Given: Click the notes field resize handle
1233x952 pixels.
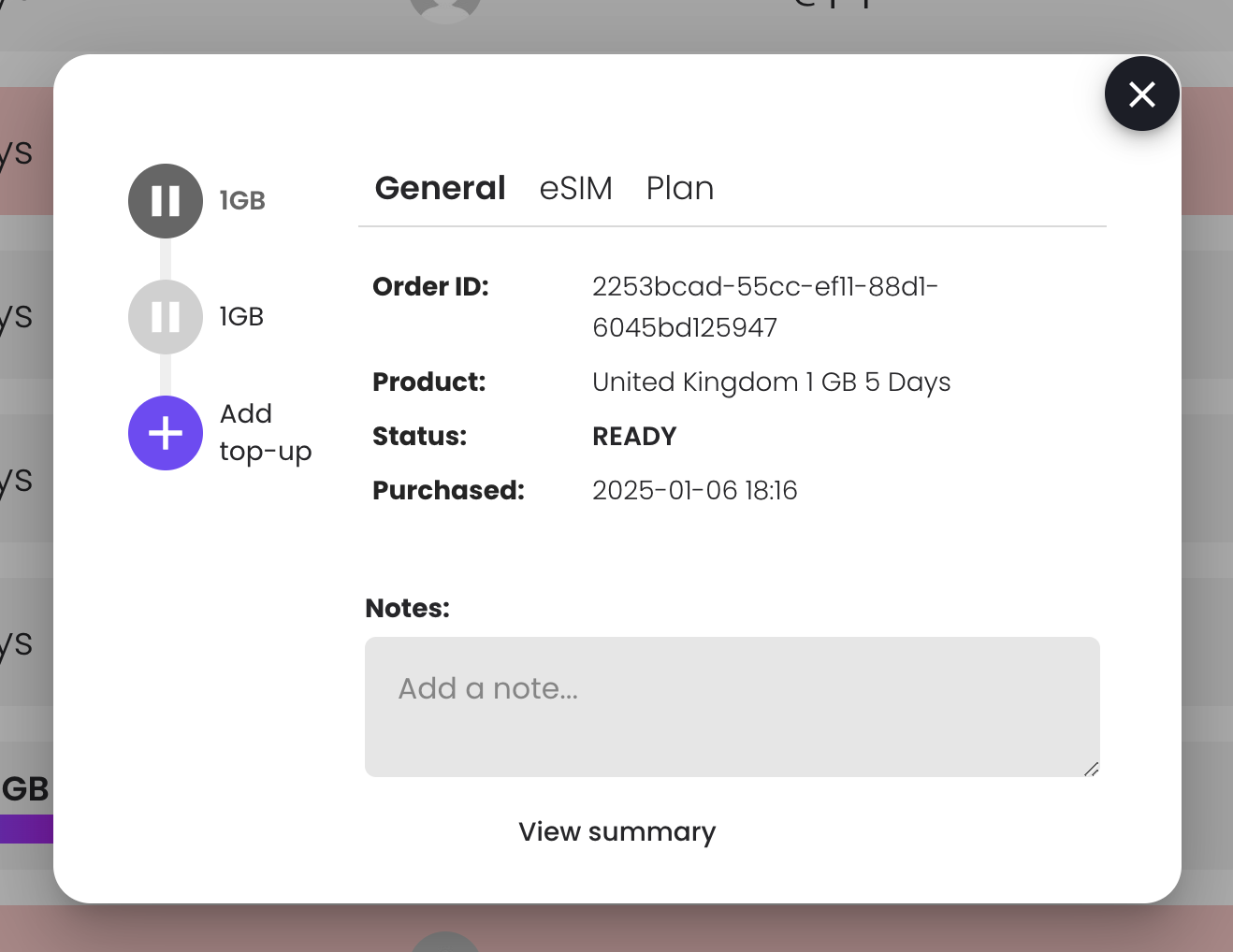Looking at the screenshot, I should (1091, 769).
